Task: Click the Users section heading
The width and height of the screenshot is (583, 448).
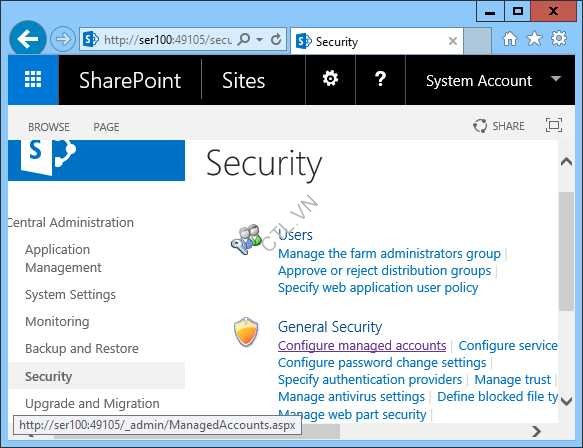Action: [x=295, y=235]
